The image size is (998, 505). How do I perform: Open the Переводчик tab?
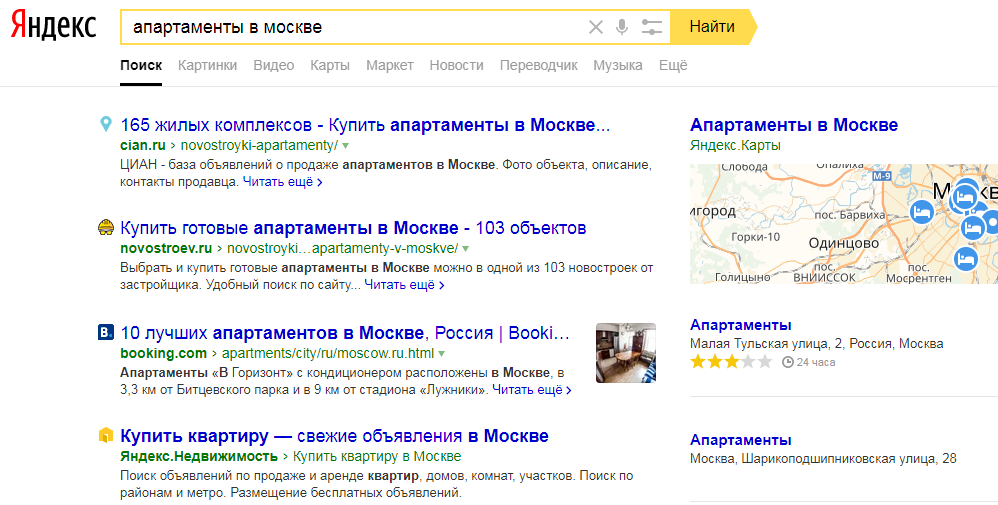click(538, 65)
